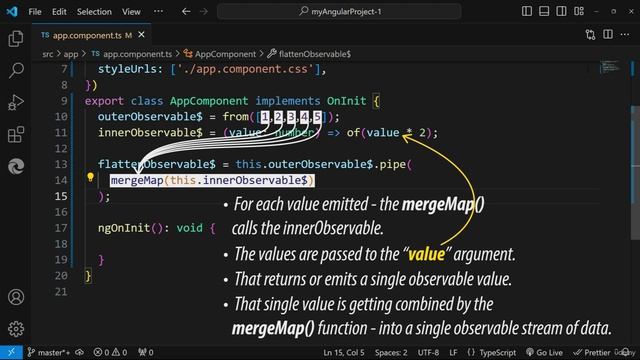Open Customize Layout icon
This screenshot has height=360, width=640.
pyautogui.click(x=579, y=11)
